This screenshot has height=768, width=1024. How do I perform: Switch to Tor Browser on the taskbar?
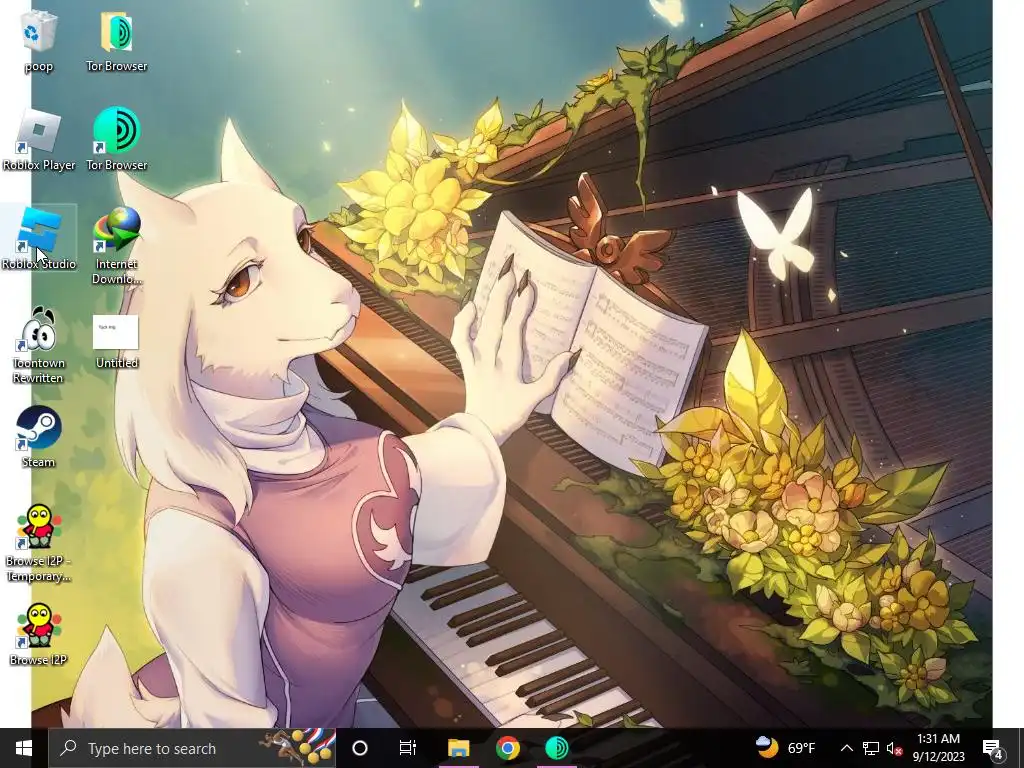tap(557, 748)
